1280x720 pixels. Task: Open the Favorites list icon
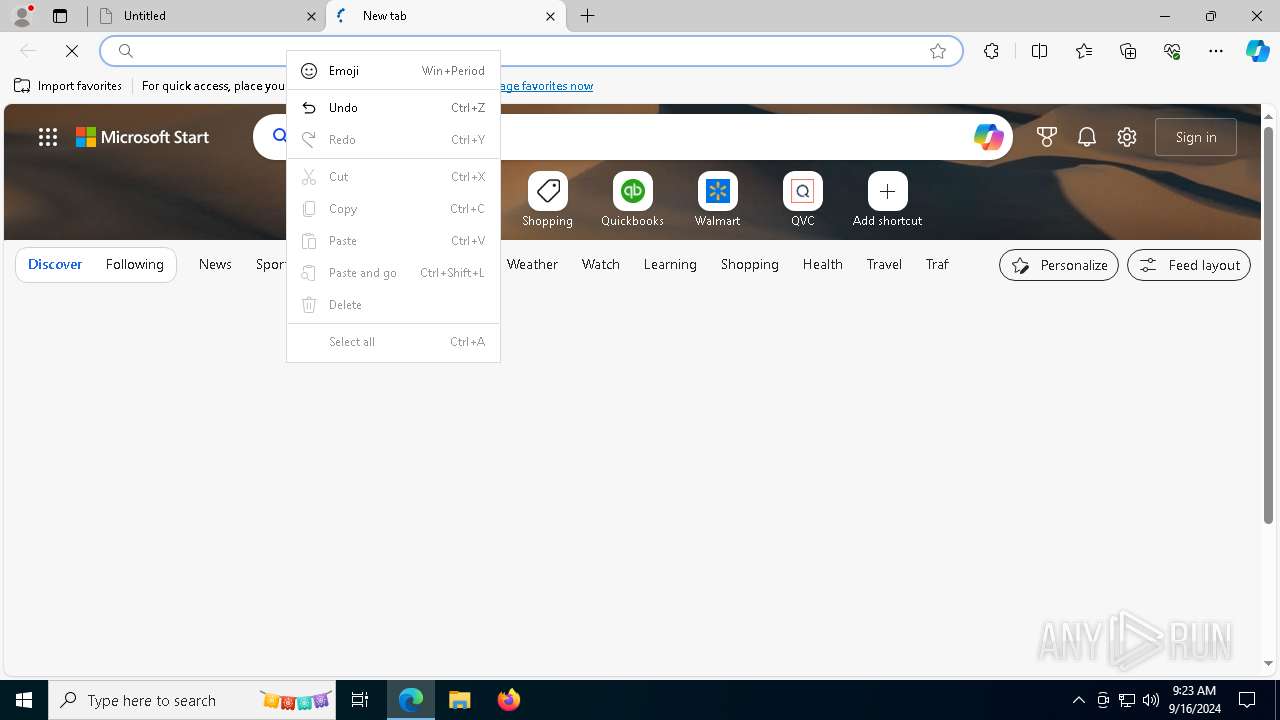1084,51
